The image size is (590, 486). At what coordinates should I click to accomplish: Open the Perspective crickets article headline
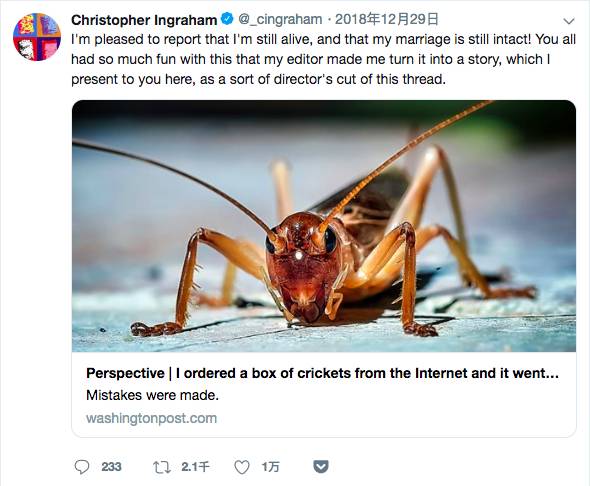(x=322, y=373)
